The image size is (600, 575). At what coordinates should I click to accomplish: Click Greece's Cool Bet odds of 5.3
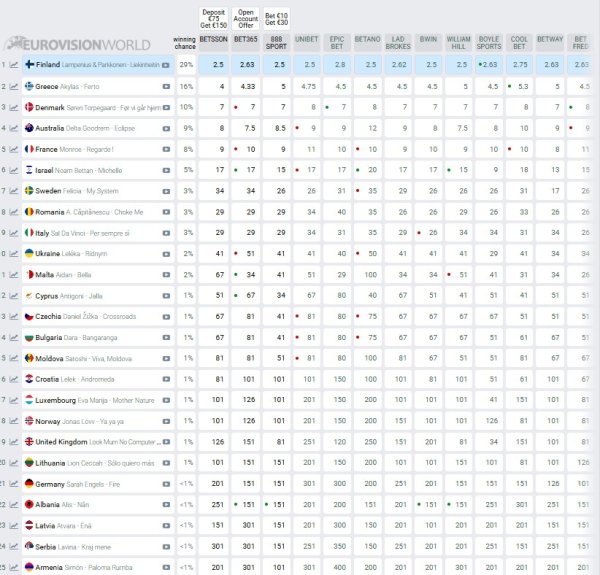[519, 86]
